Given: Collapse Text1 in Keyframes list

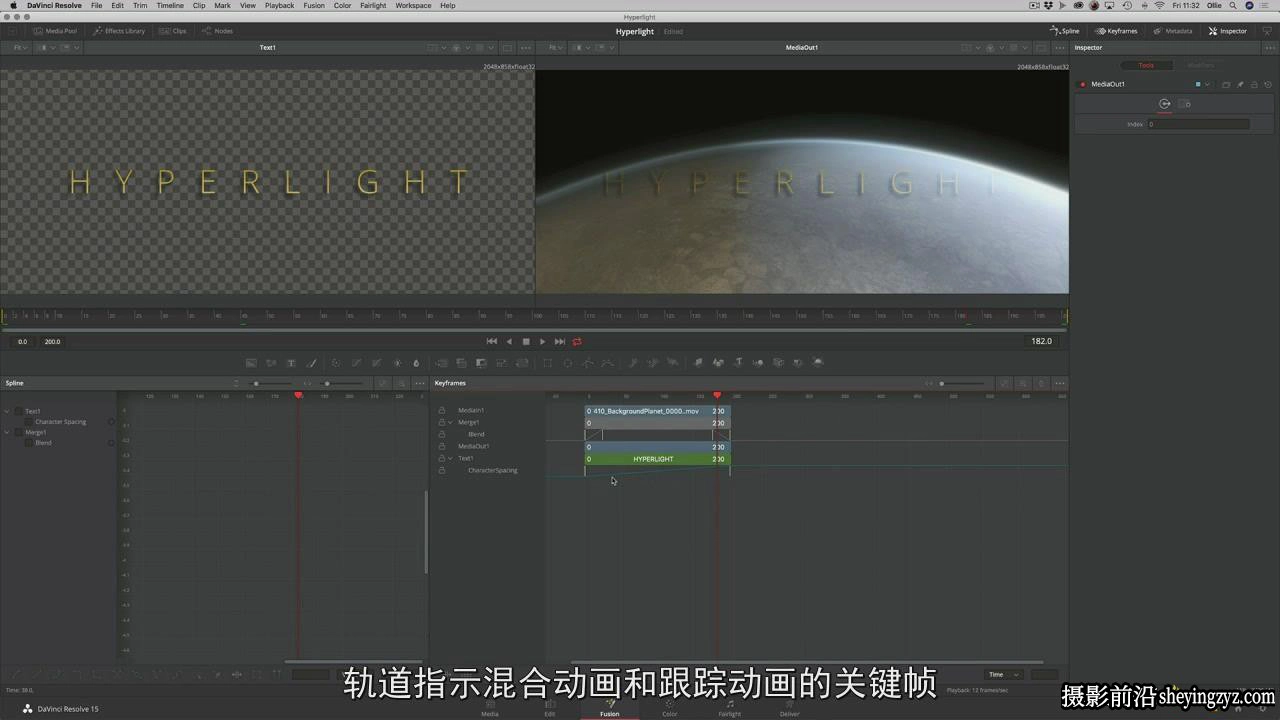Looking at the screenshot, I should (451, 458).
